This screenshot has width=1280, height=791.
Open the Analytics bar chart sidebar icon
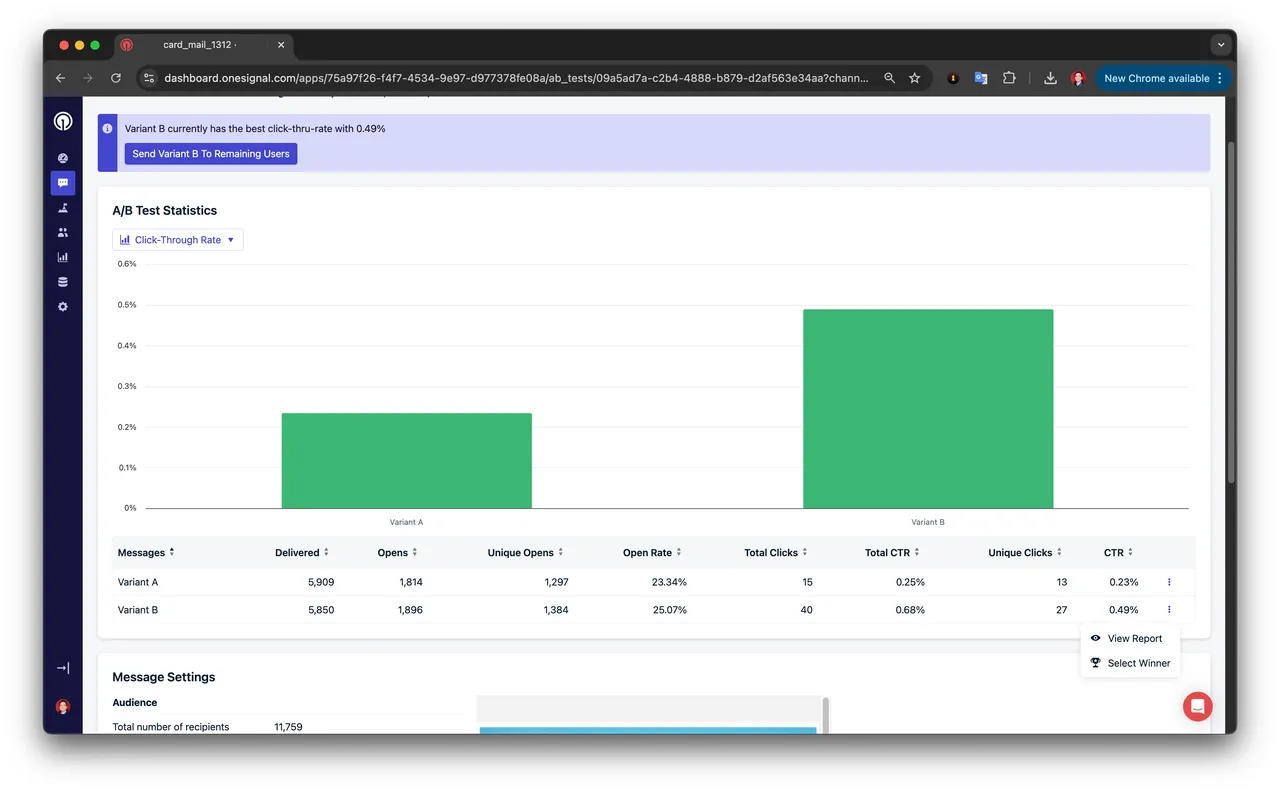[x=63, y=257]
